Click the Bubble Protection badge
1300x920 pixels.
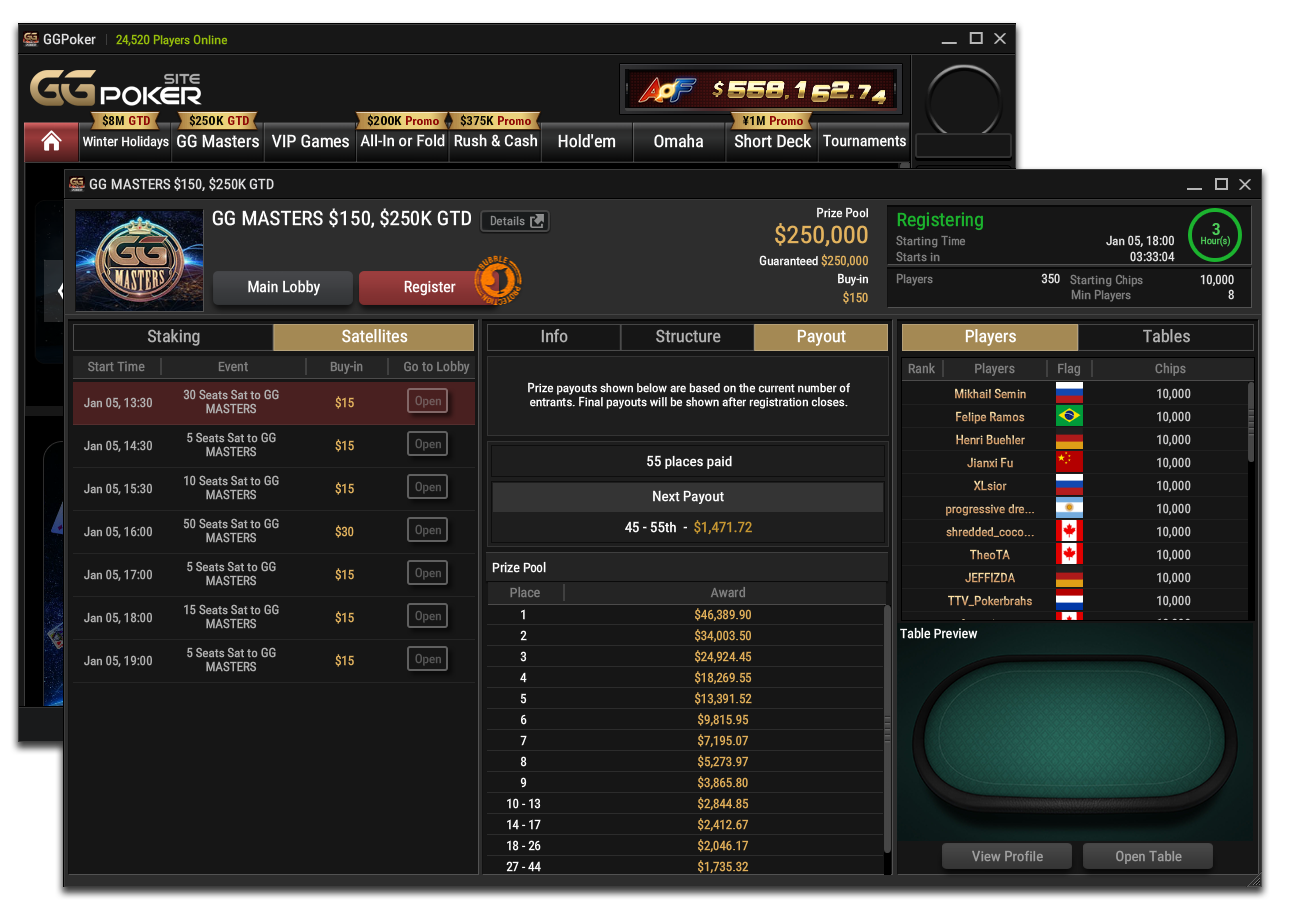coord(497,283)
